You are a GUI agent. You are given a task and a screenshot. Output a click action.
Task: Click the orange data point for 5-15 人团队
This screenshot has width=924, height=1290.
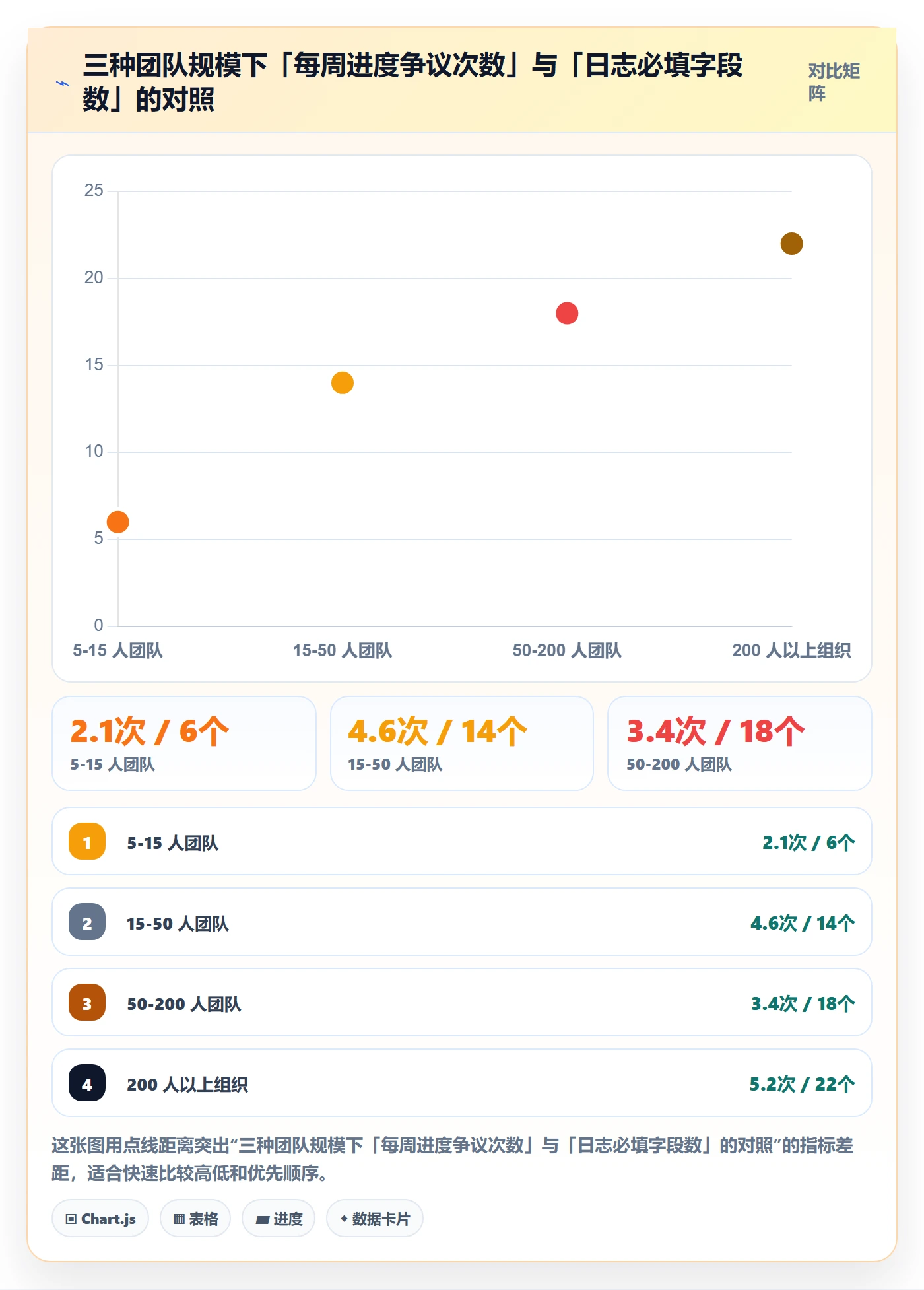pos(118,522)
